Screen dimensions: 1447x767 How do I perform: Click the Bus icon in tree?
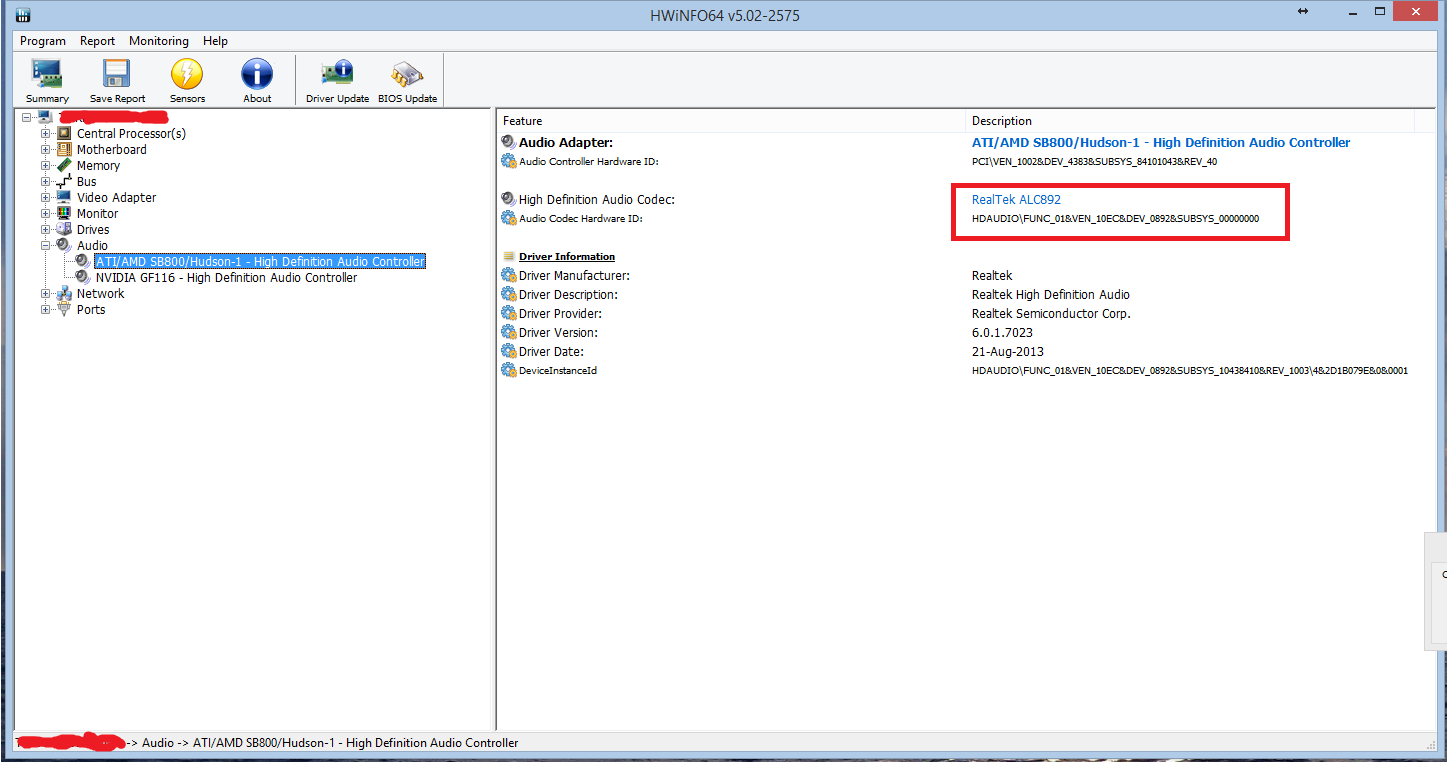coord(64,181)
